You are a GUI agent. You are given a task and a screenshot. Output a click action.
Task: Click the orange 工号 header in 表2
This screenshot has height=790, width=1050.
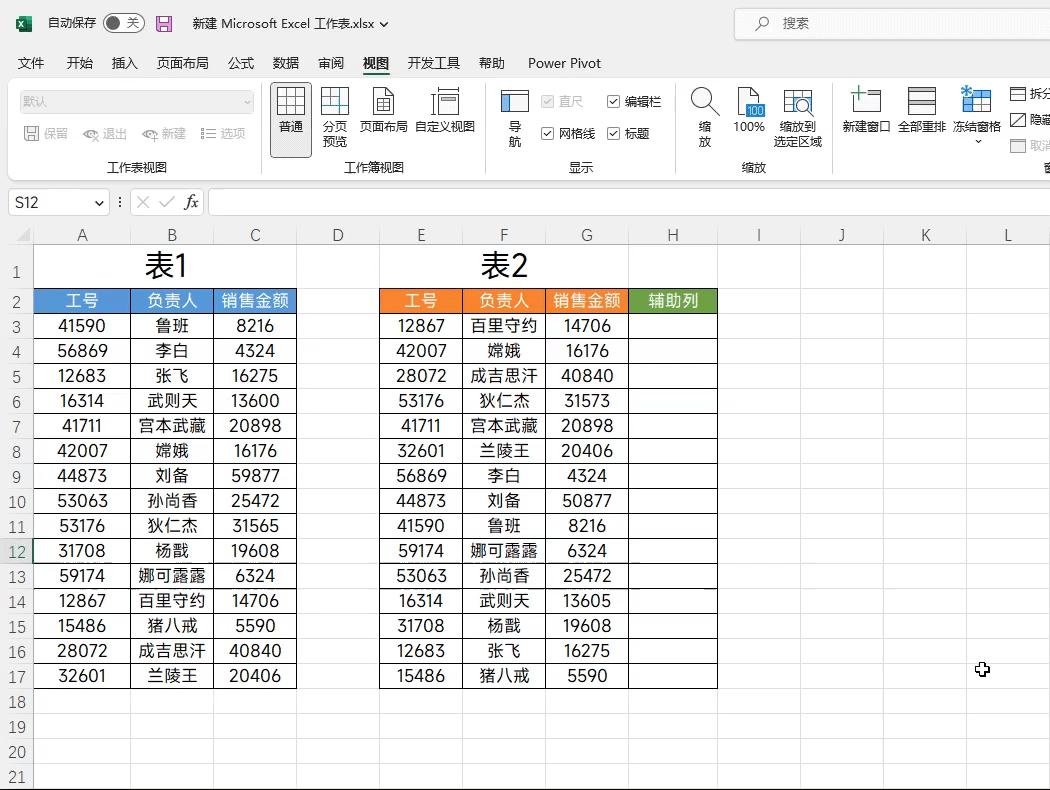click(421, 301)
